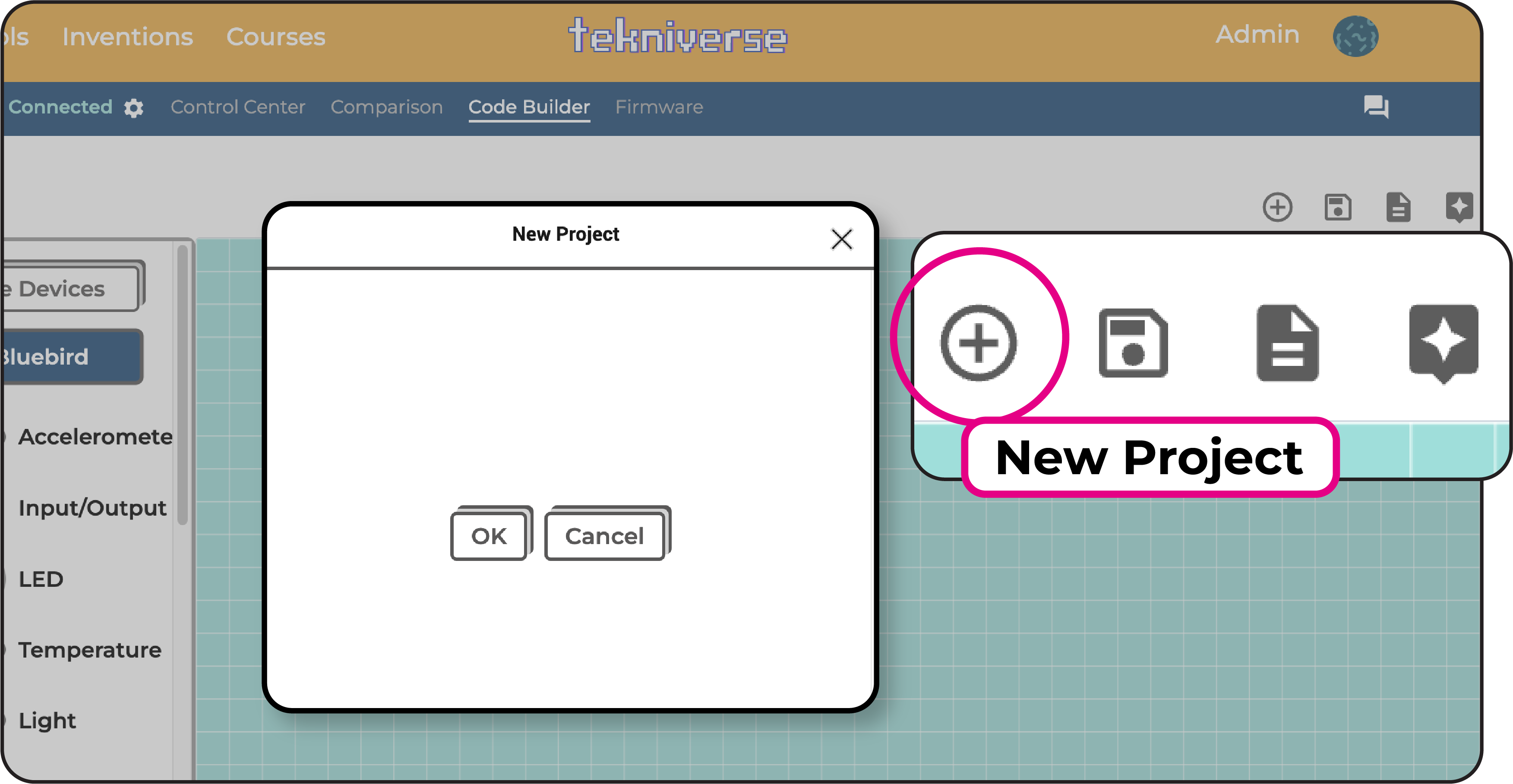Open the Firmware tab
Image resolution: width=1513 pixels, height=784 pixels.
pos(659,107)
